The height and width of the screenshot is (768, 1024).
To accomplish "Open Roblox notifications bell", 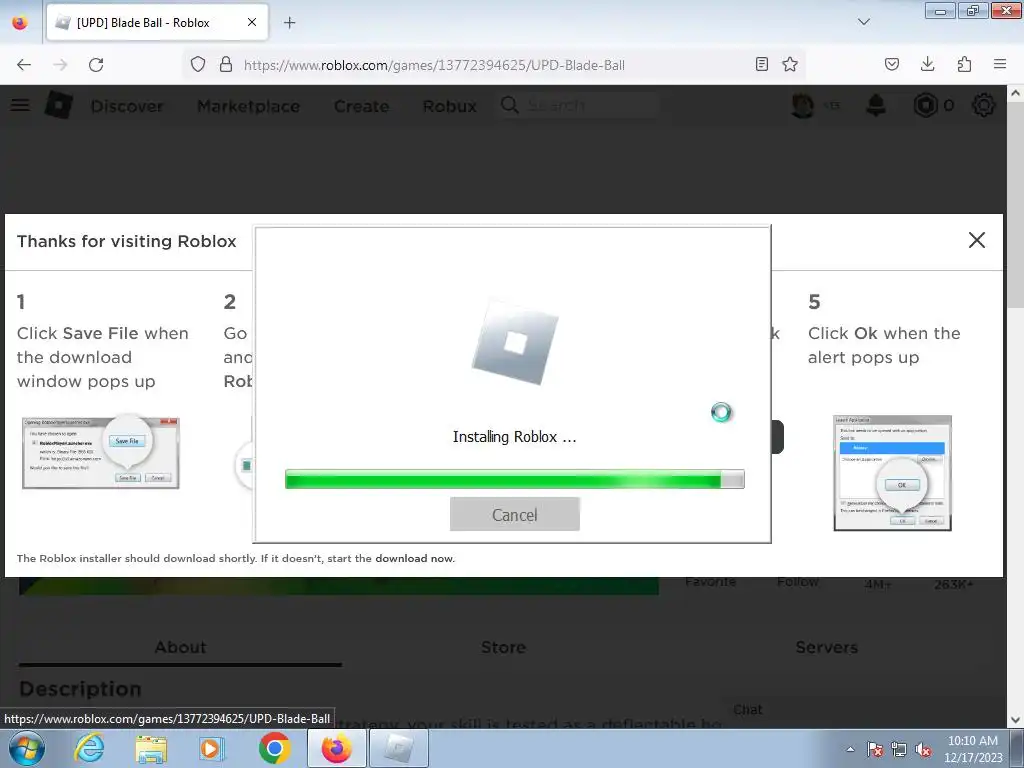I will (x=876, y=105).
